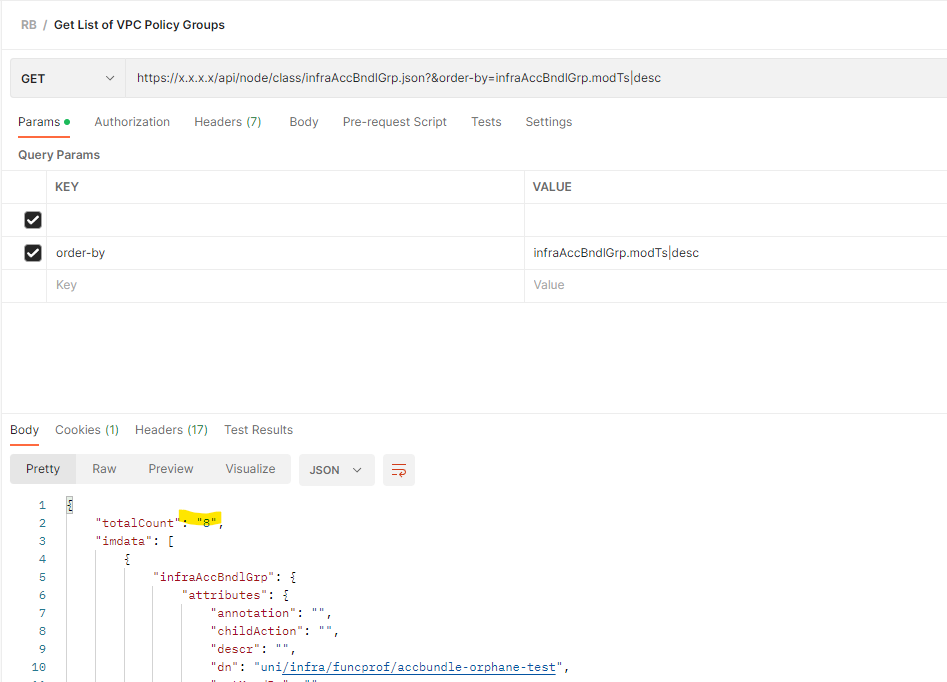This screenshot has width=947, height=682.
Task: Open the response Headers (17) tab
Action: coord(172,430)
